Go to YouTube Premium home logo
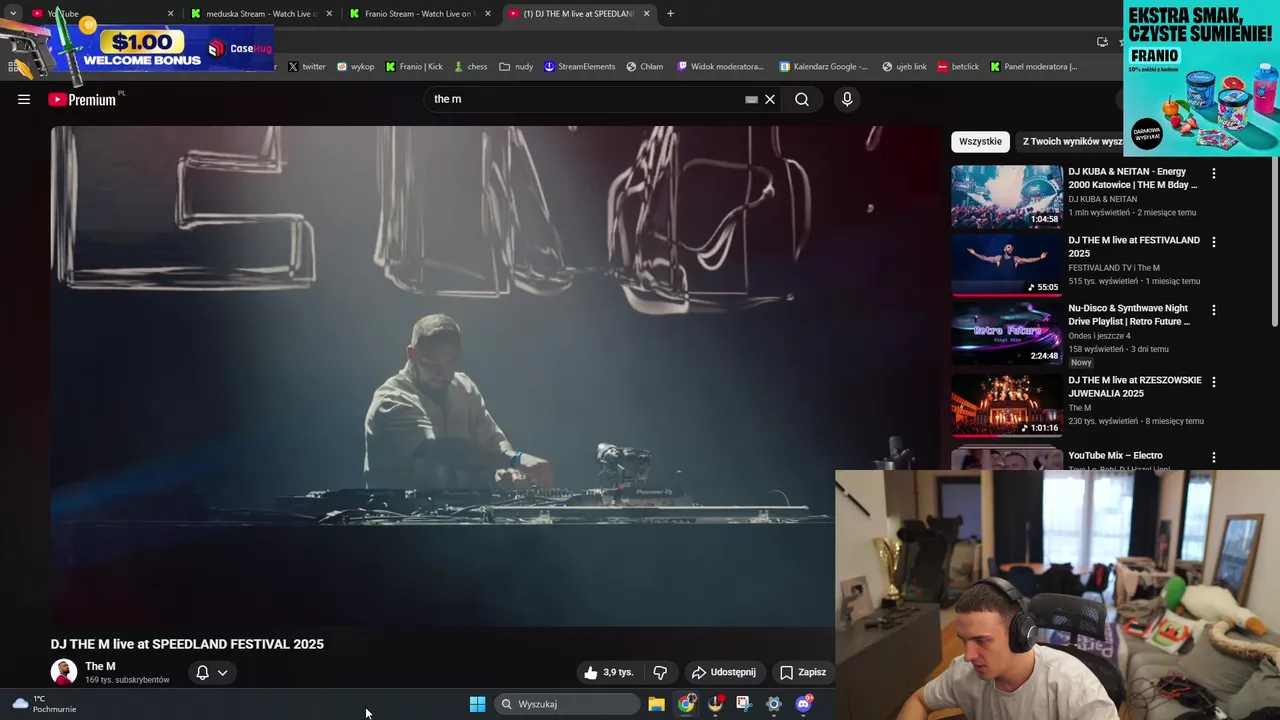The width and height of the screenshot is (1280, 720). click(82, 99)
